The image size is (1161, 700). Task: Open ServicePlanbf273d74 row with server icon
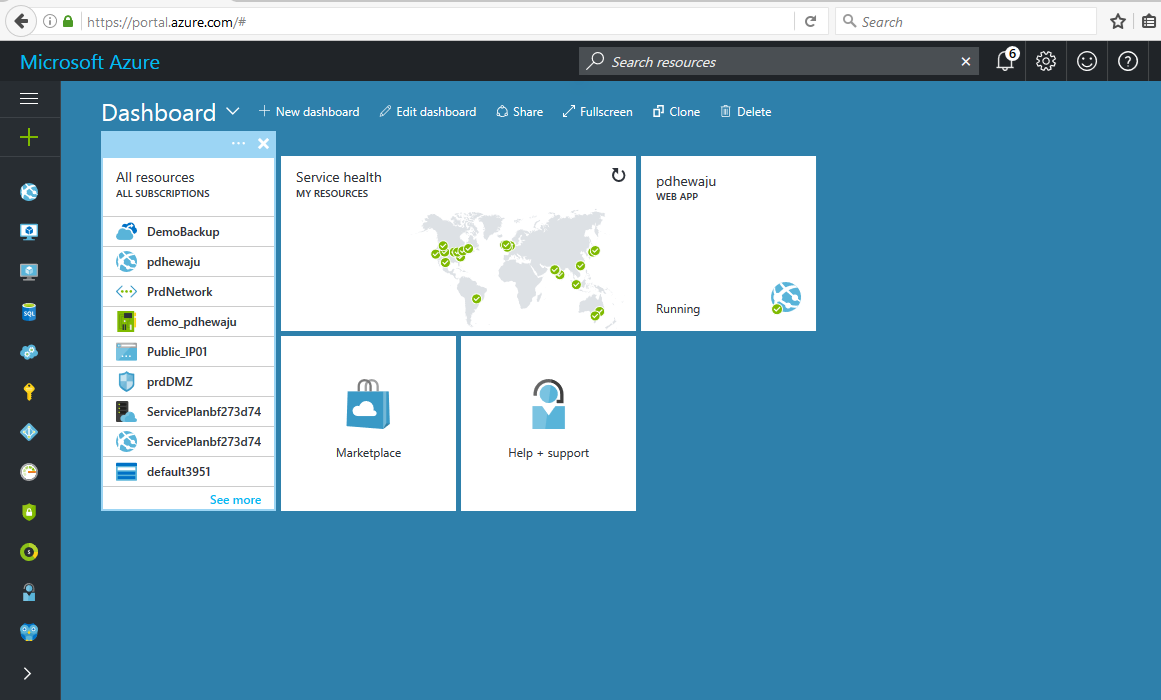[x=188, y=412]
